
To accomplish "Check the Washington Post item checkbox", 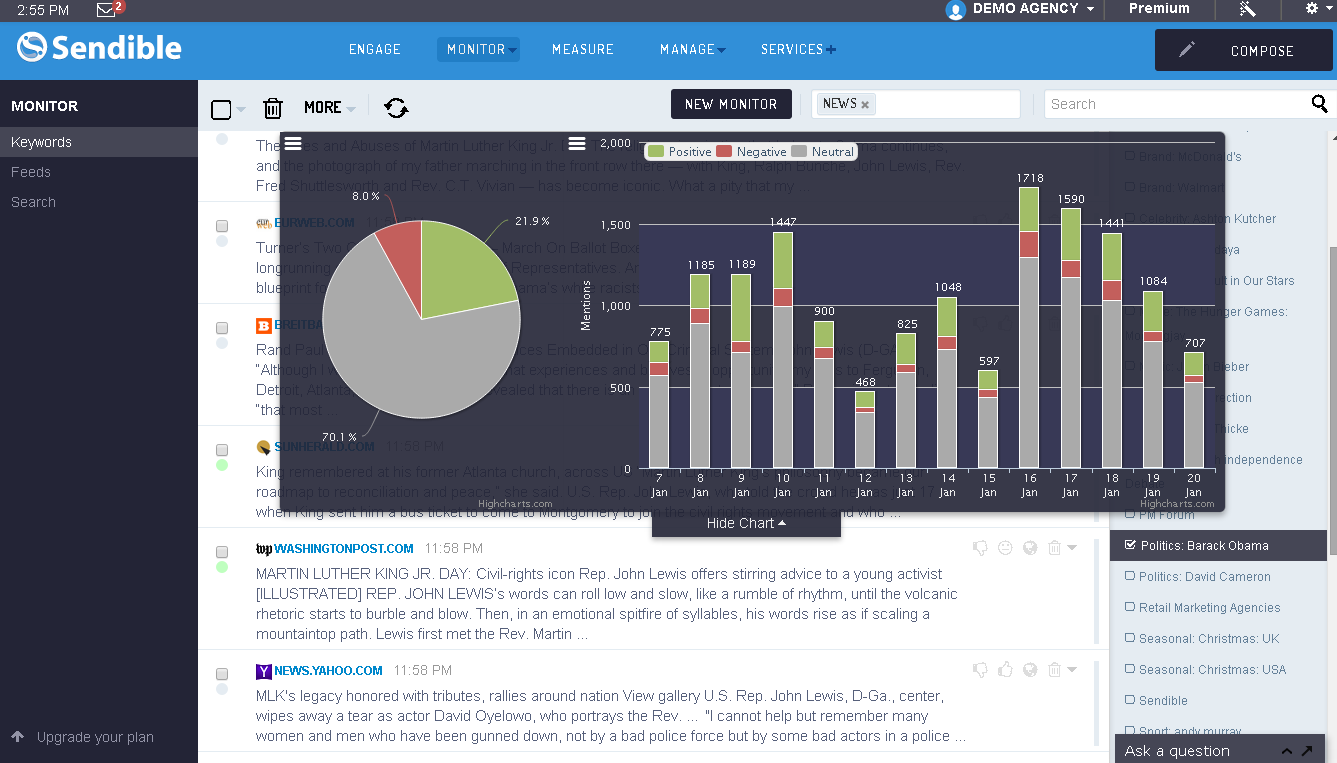I will click(x=222, y=552).
